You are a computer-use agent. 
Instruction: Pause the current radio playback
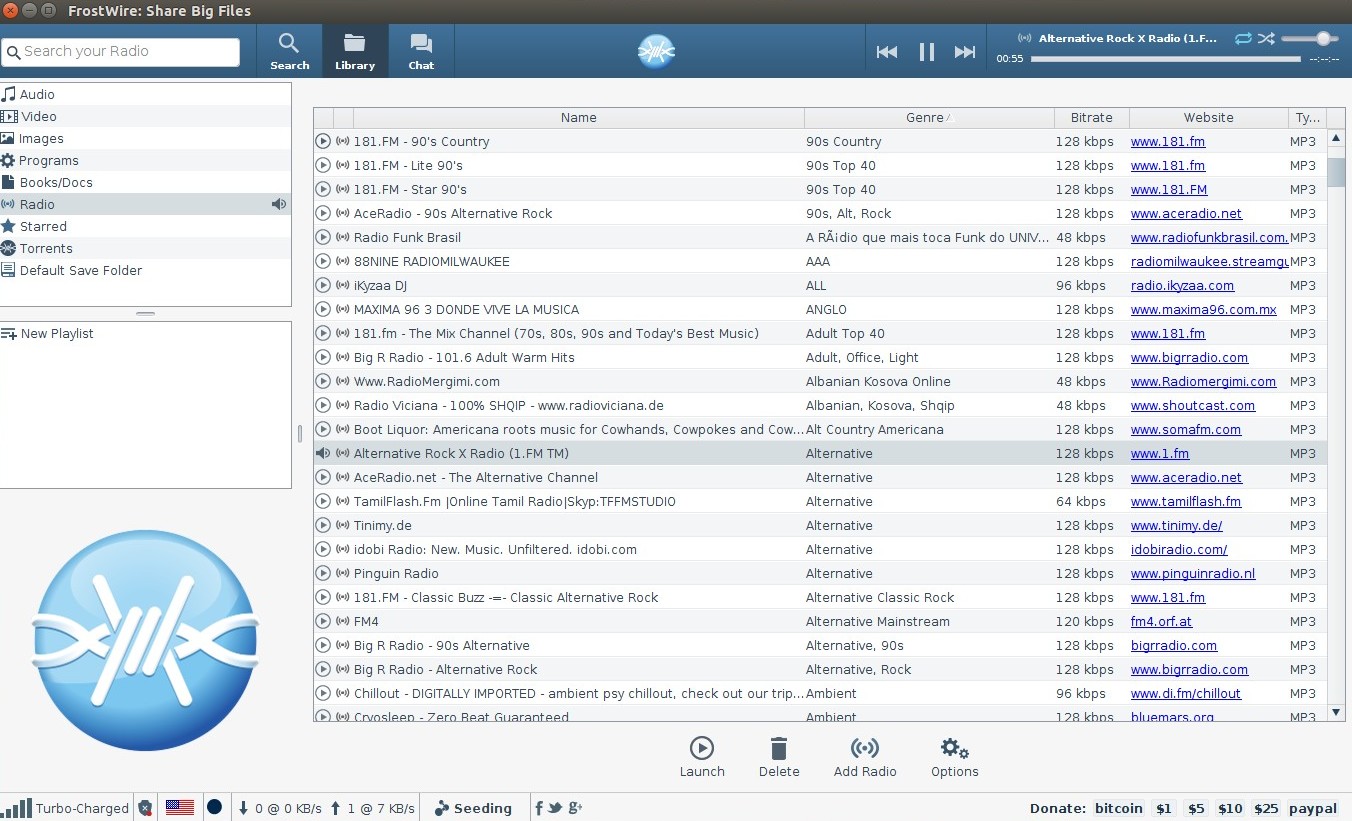(x=926, y=52)
